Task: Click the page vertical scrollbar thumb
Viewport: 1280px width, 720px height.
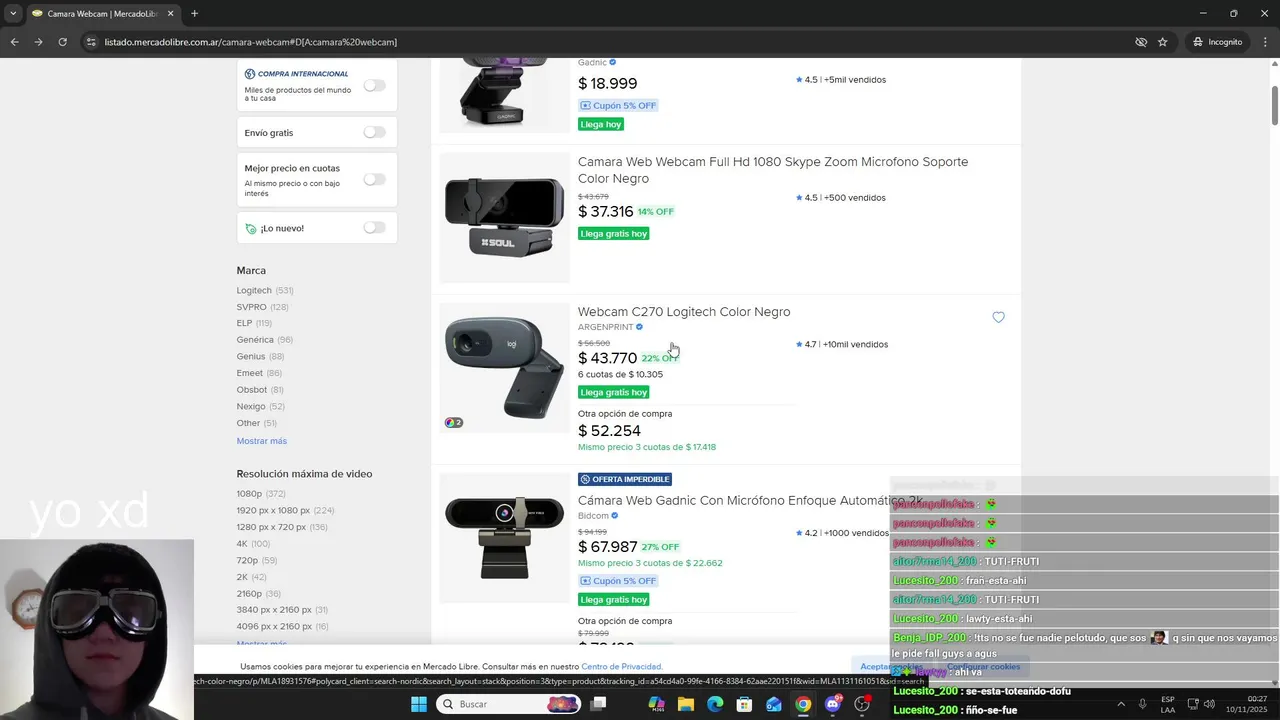Action: click(x=1275, y=105)
